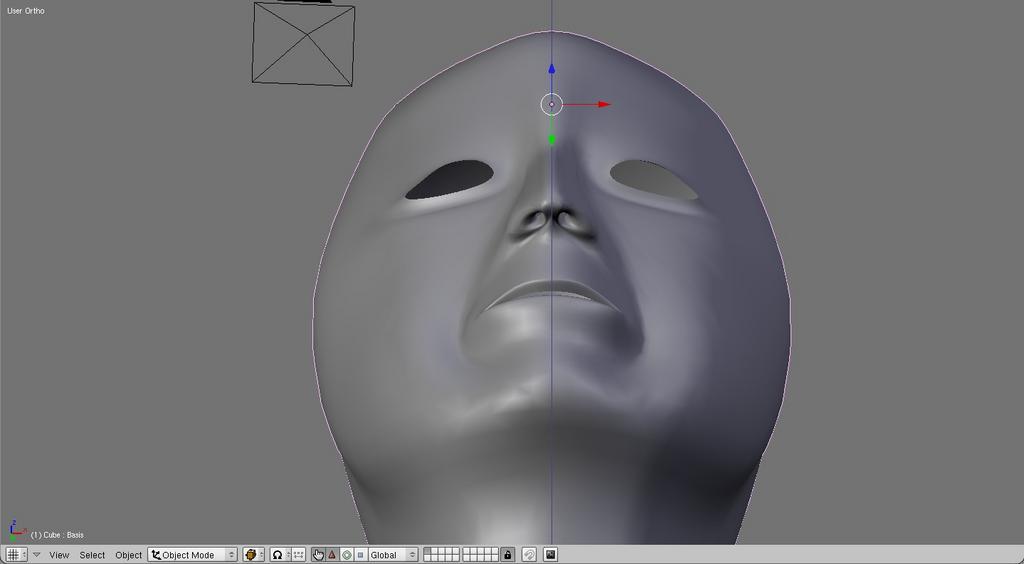Click the red X-axis manipulator arrow
Viewport: 1024px width, 564px height.
pyautogui.click(x=604, y=104)
